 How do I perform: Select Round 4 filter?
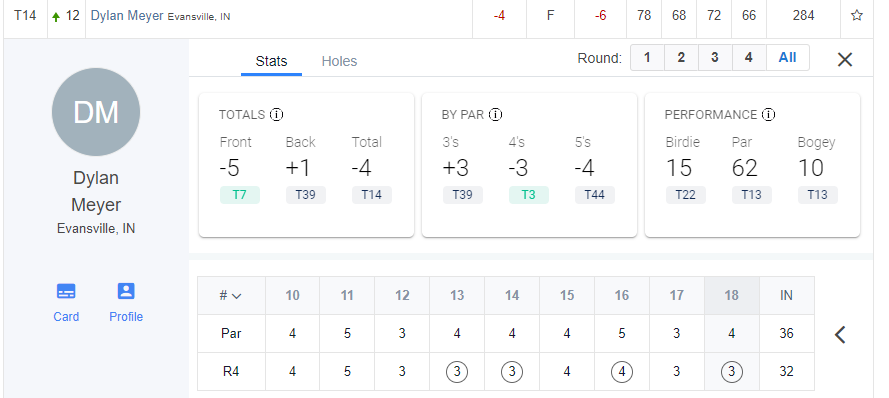pos(749,58)
